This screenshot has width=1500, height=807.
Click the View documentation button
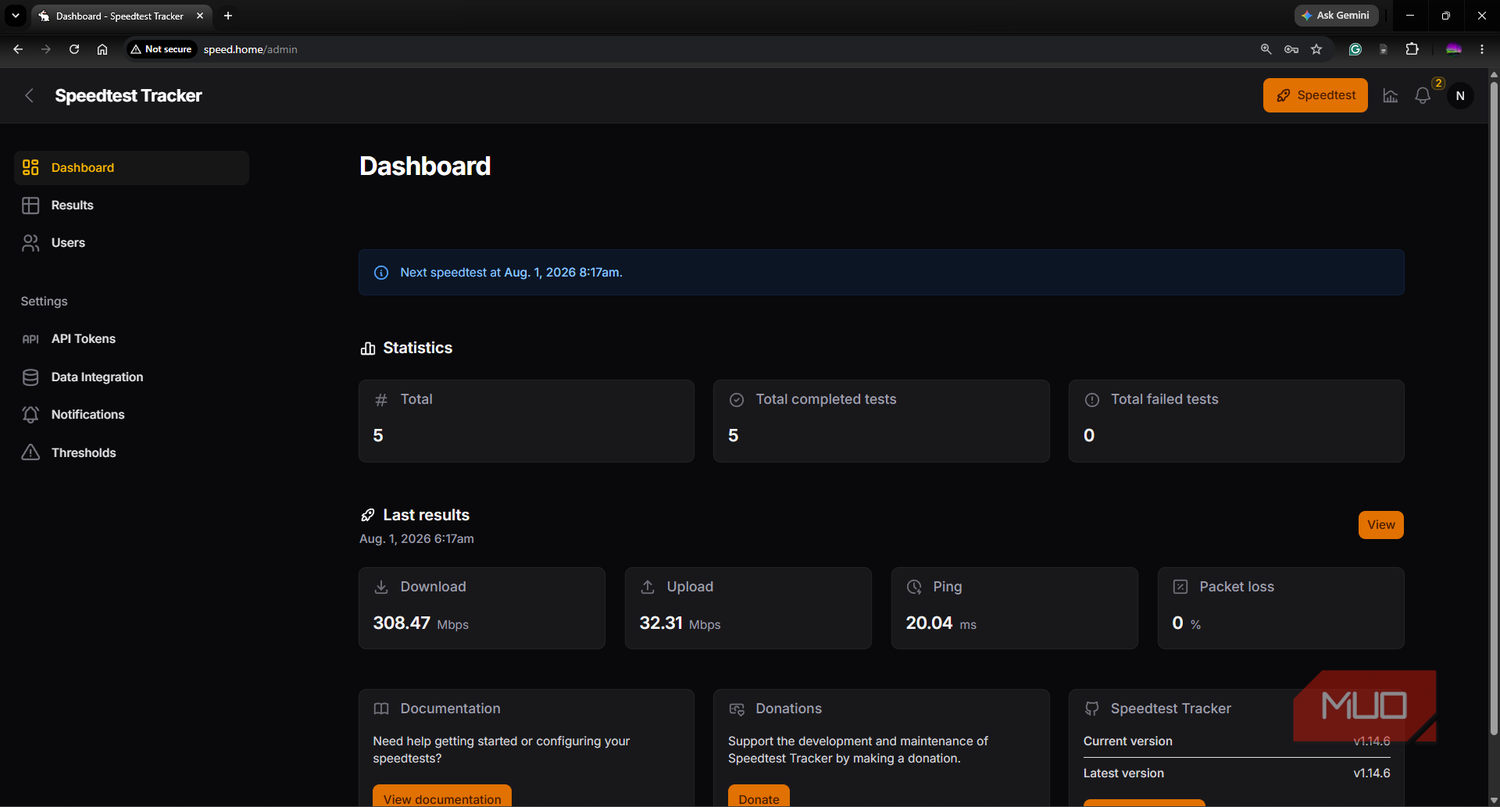pos(442,796)
